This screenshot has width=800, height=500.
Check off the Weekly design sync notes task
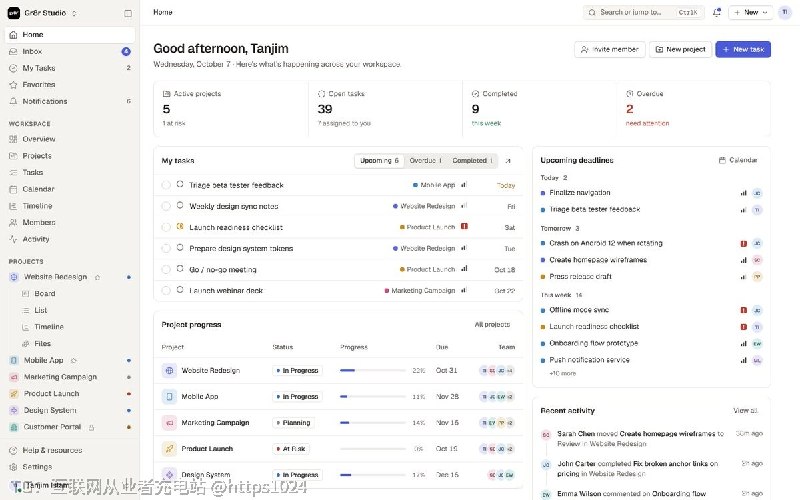tap(166, 206)
